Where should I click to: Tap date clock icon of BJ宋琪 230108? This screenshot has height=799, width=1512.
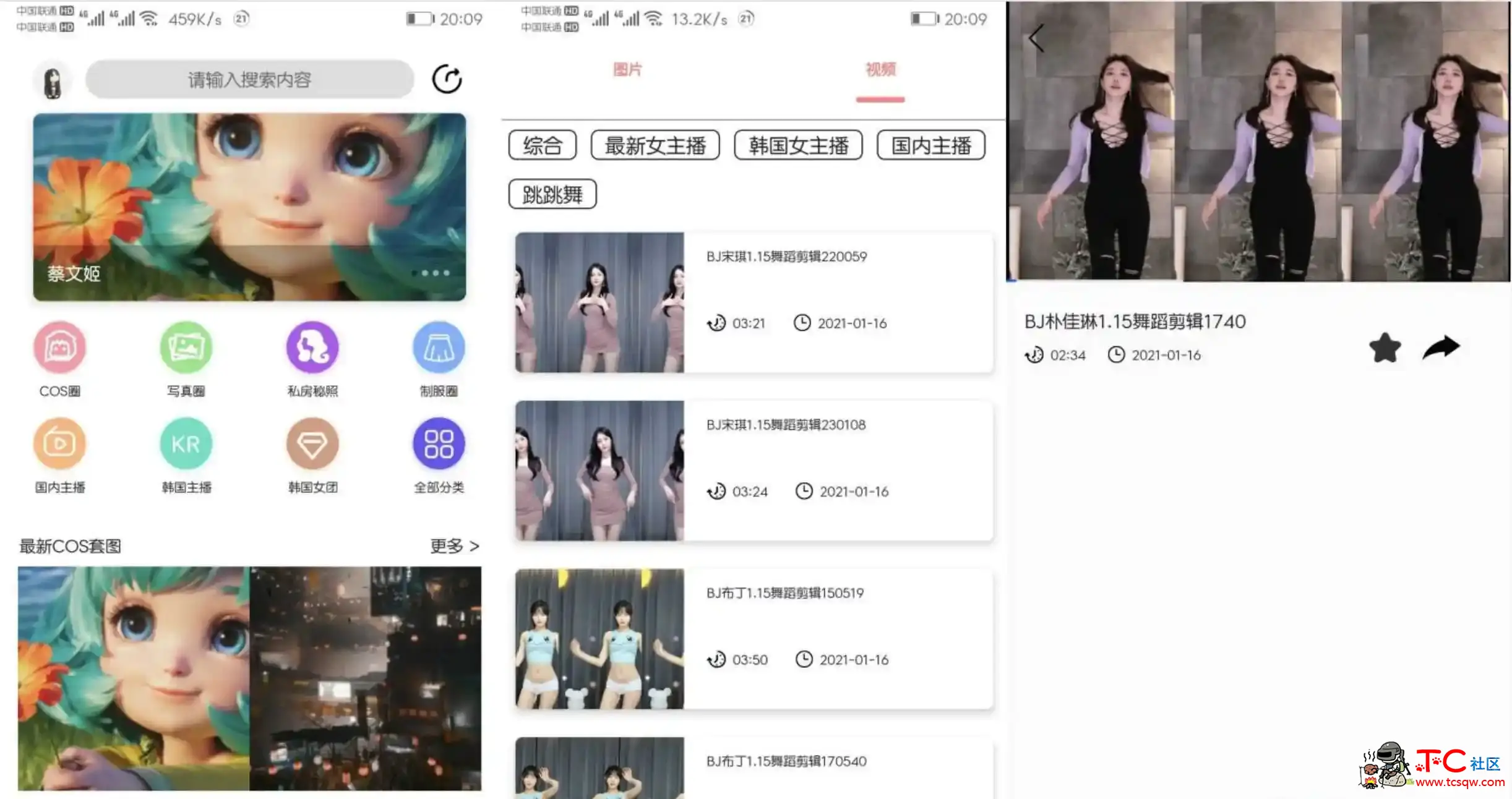click(804, 491)
